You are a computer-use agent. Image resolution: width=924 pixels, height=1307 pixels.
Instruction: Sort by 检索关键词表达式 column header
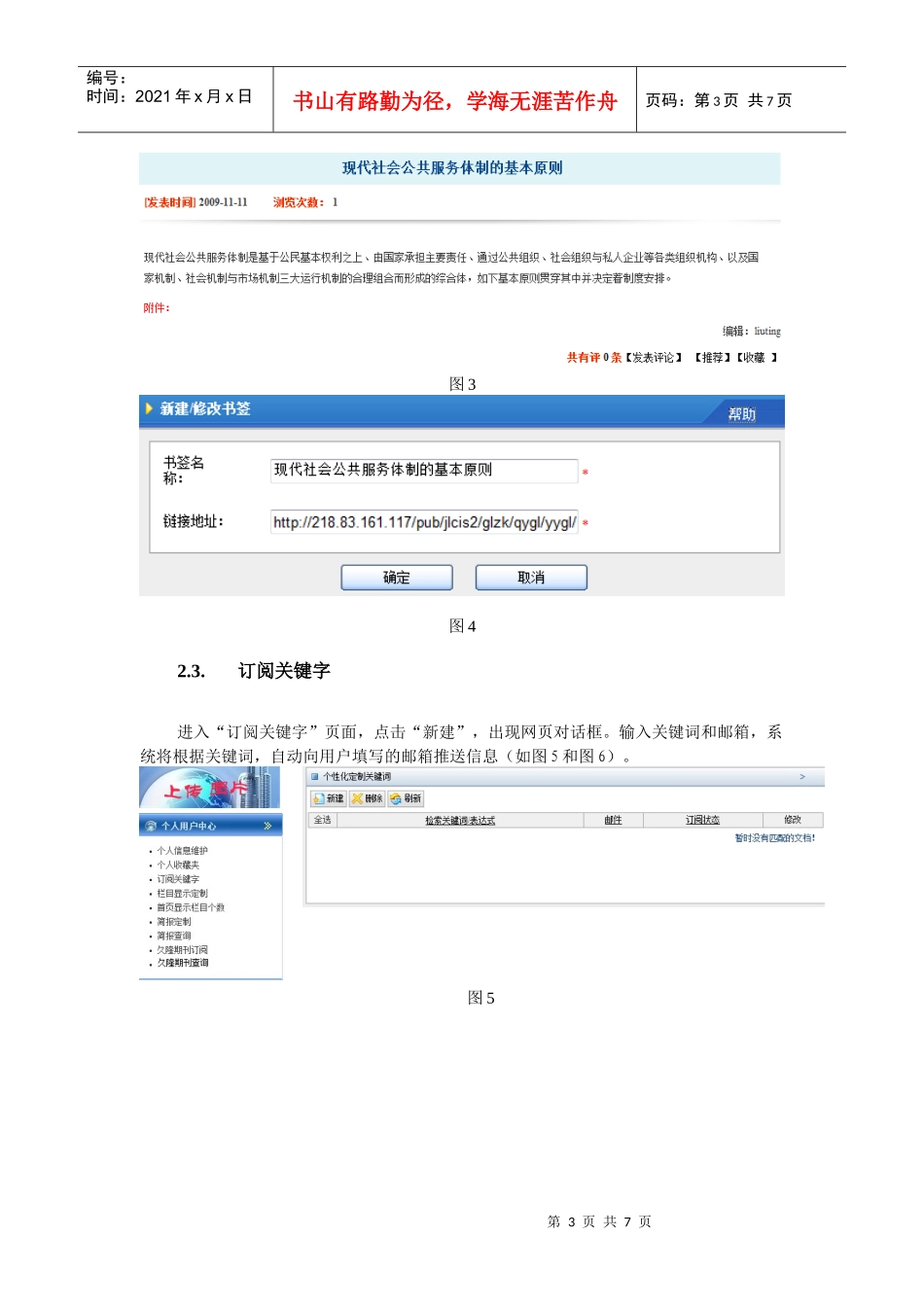[x=460, y=821]
